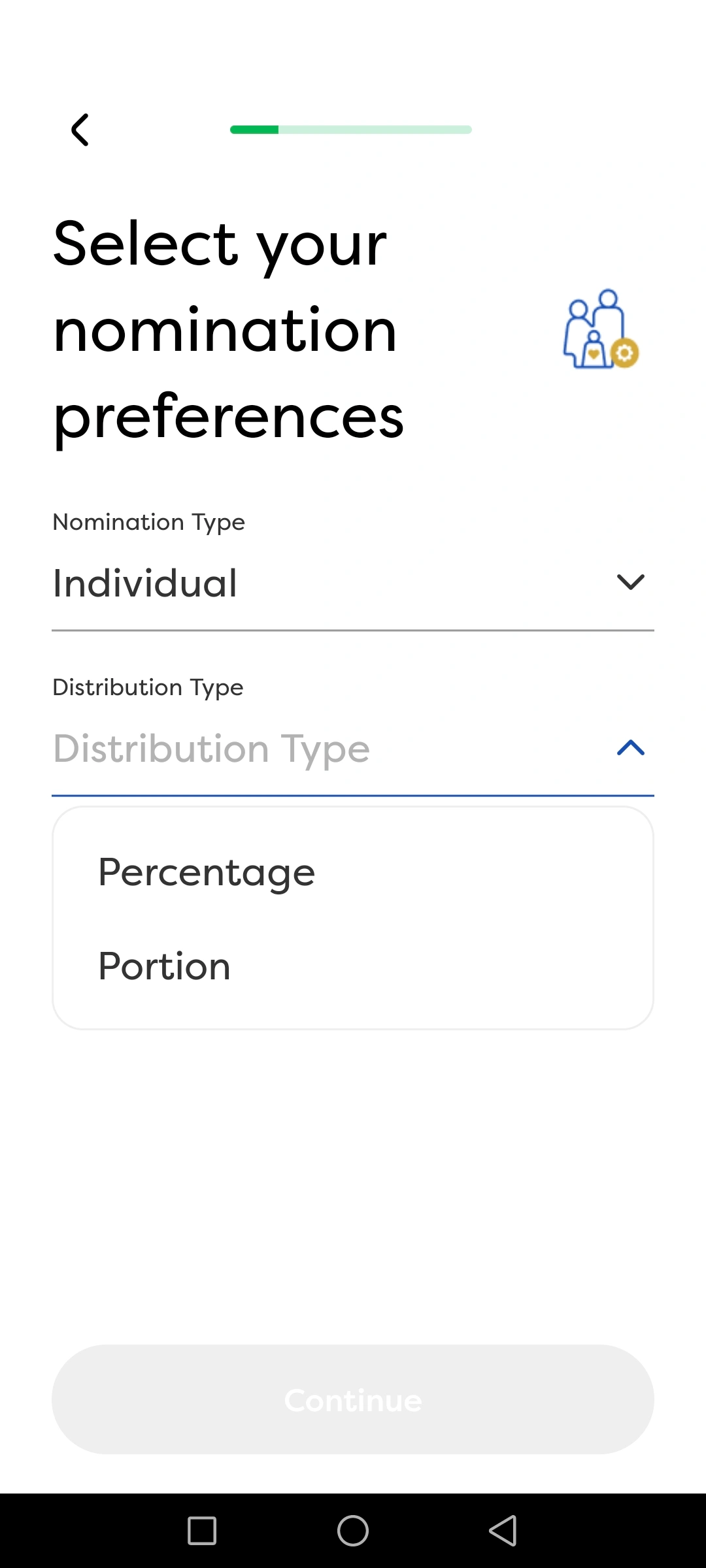The width and height of the screenshot is (706, 1568).
Task: Collapse list via the blue up chevron
Action: [x=630, y=747]
